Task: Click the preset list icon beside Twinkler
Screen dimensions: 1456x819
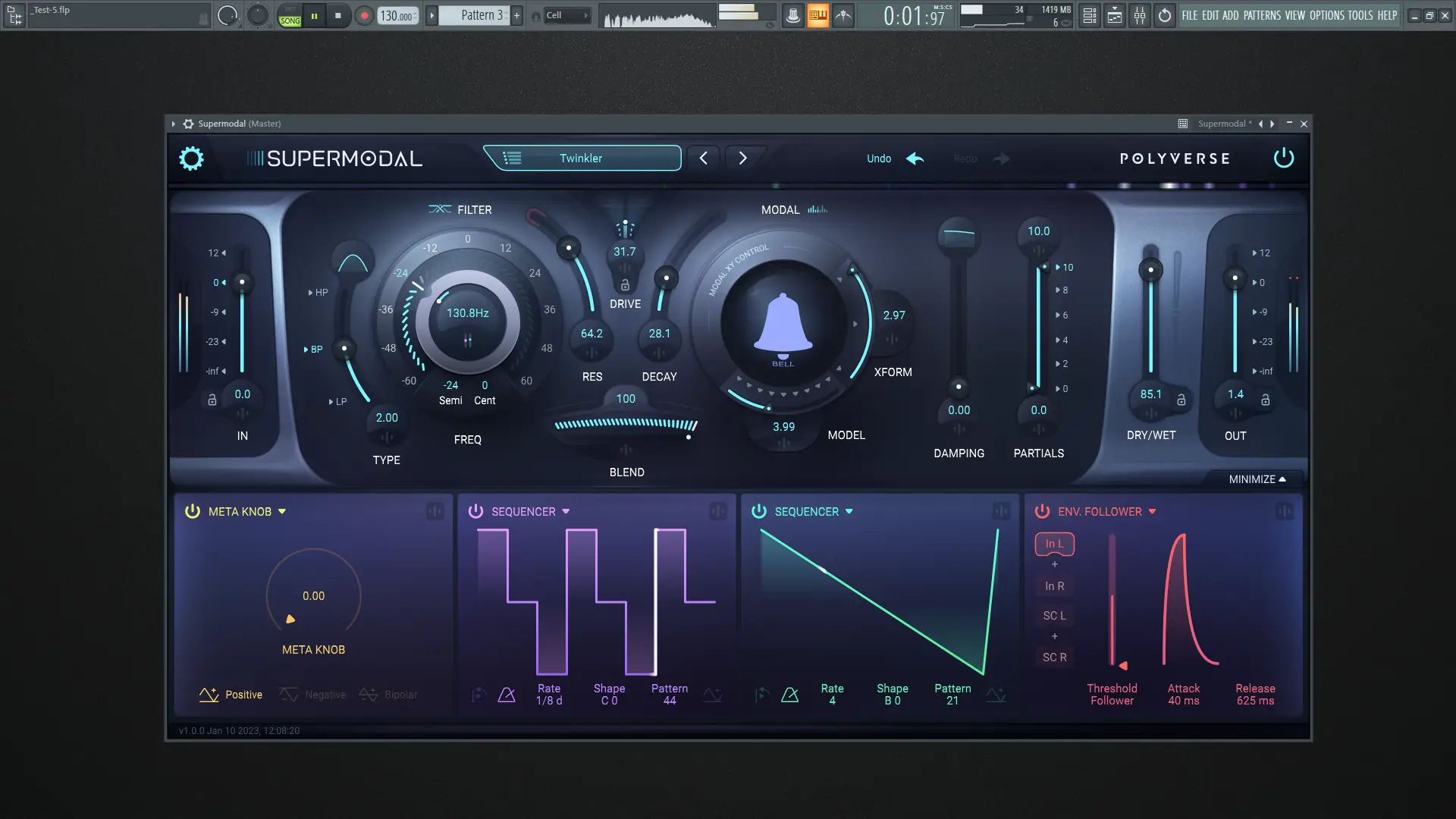Action: pyautogui.click(x=513, y=158)
